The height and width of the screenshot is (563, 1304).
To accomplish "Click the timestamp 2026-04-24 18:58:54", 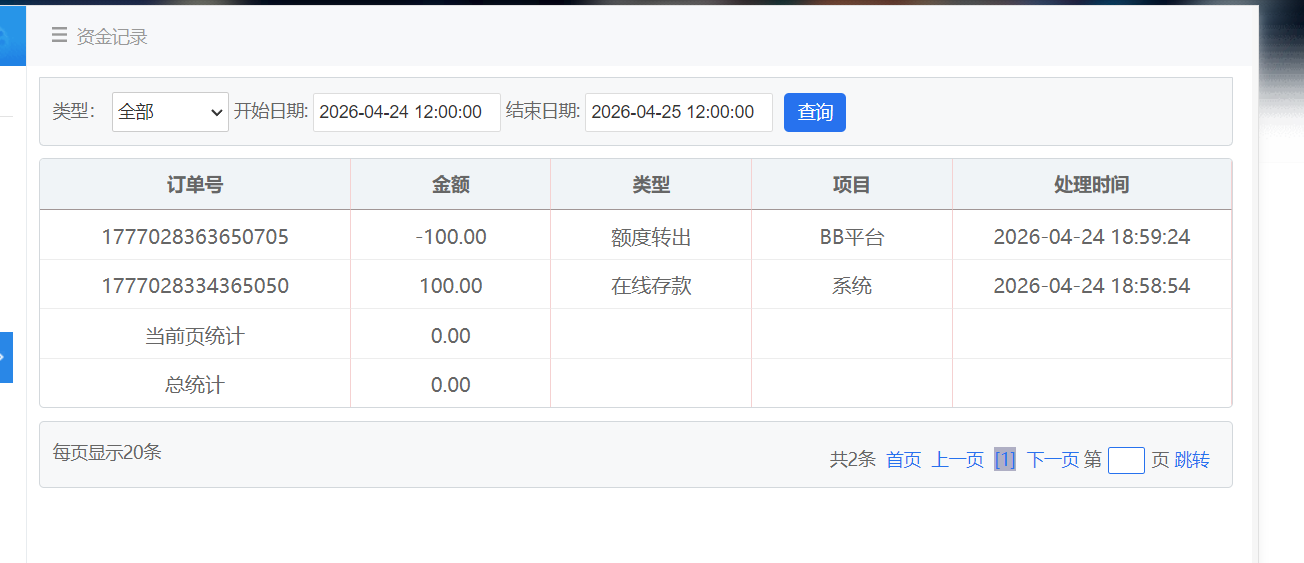I will click(1092, 286).
